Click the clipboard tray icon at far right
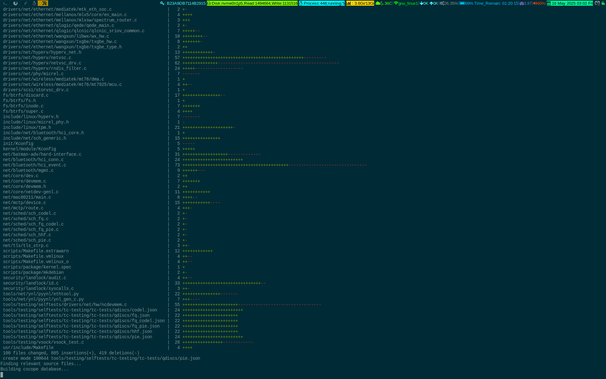The height and width of the screenshot is (379, 606). click(597, 3)
